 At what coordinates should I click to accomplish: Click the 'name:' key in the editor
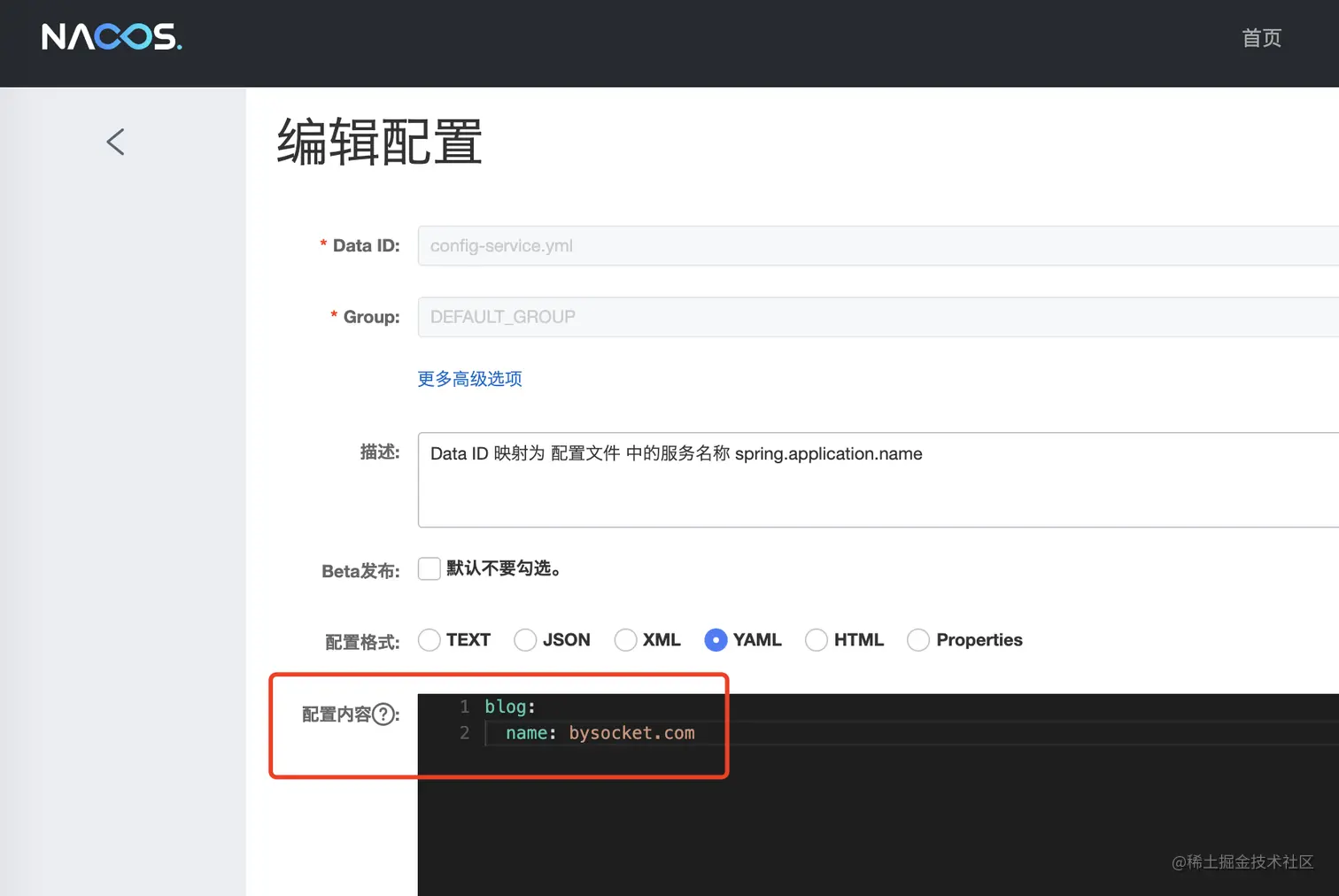(530, 733)
